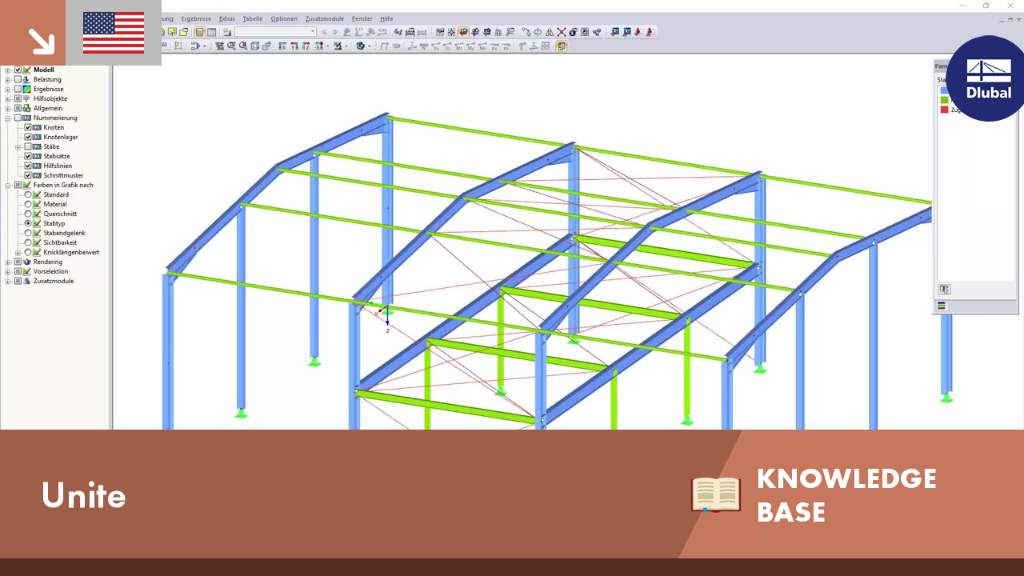Click the red flag rightmost toolbar icon

650,32
